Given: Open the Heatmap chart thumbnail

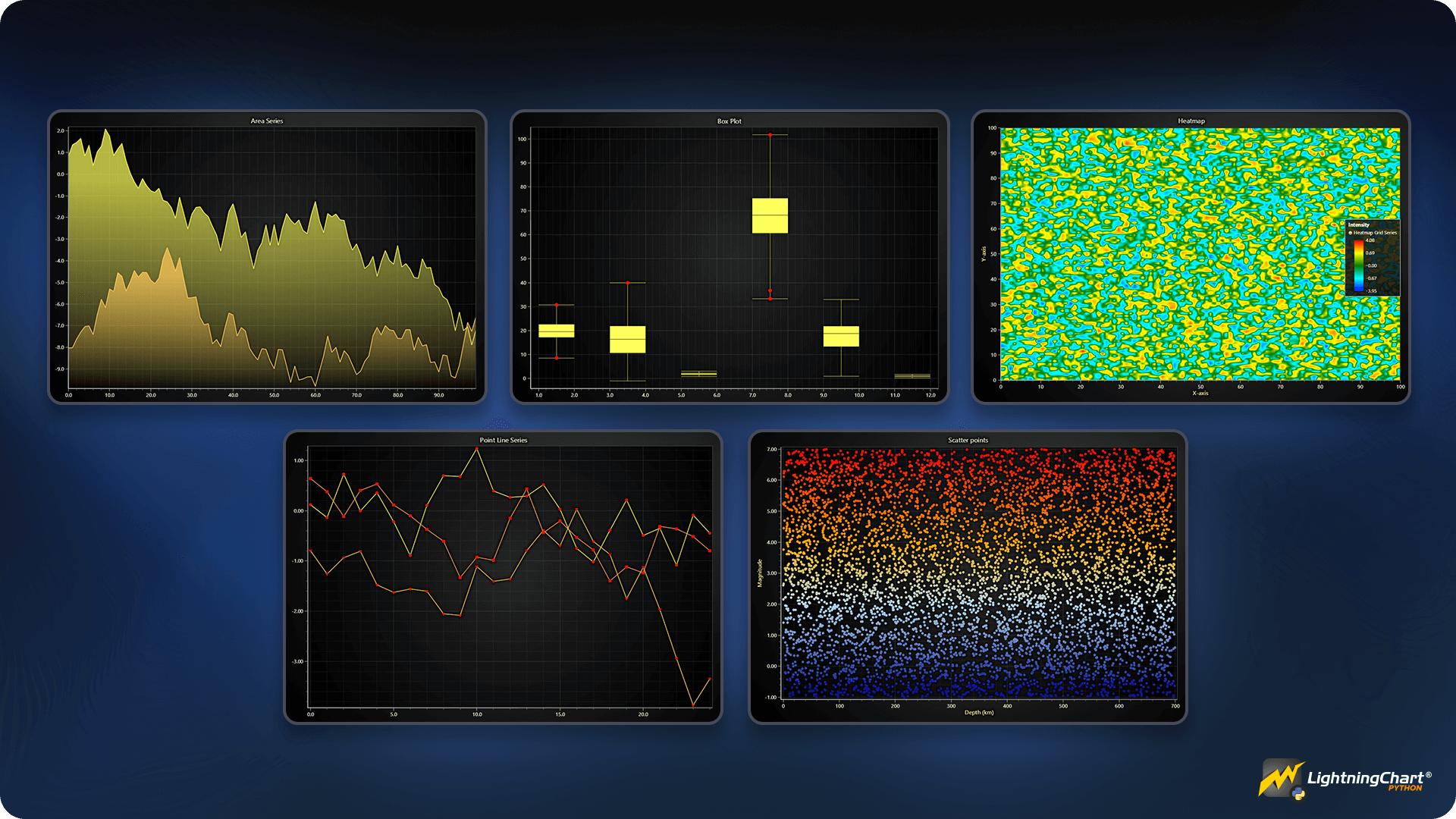Looking at the screenshot, I should tap(1191, 257).
